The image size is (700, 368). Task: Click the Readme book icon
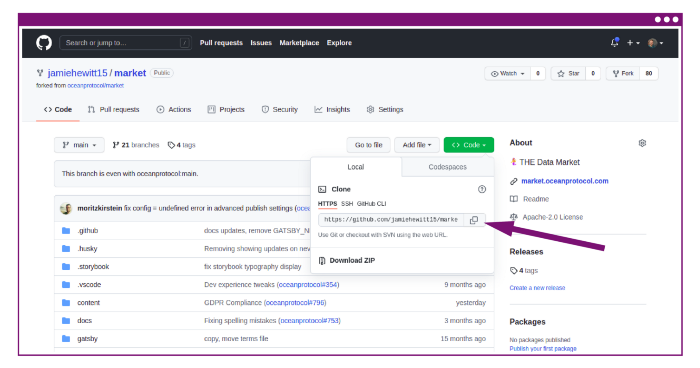(514, 199)
